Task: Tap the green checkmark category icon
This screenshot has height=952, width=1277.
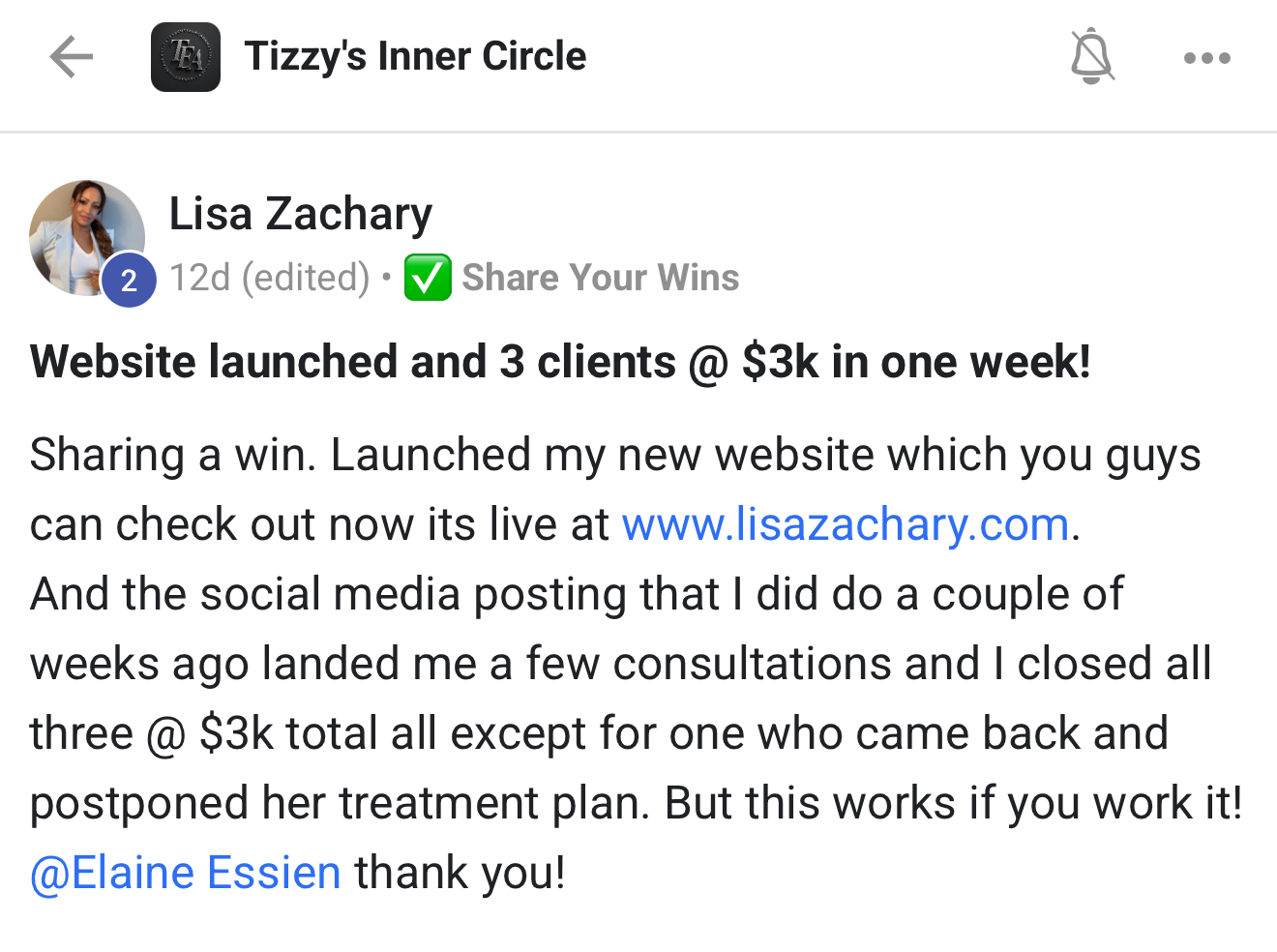Action: tap(427, 278)
